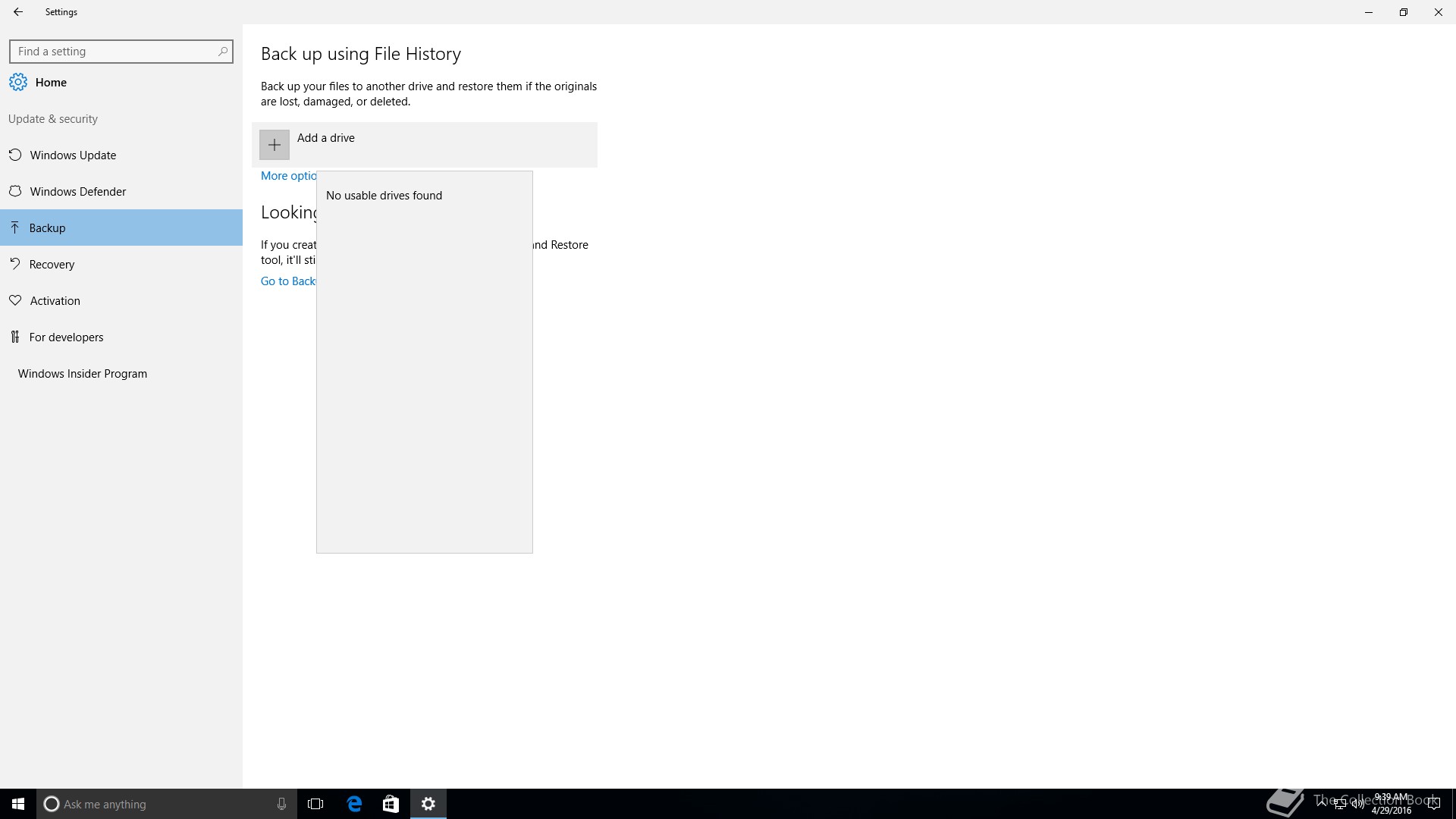Open Windows Insider Program section
1456x819 pixels.
click(121, 373)
